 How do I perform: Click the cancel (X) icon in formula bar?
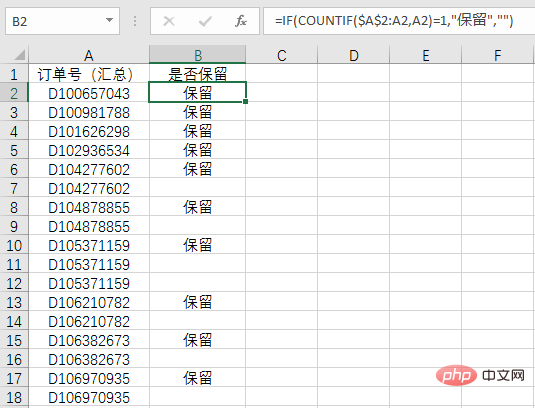[169, 21]
